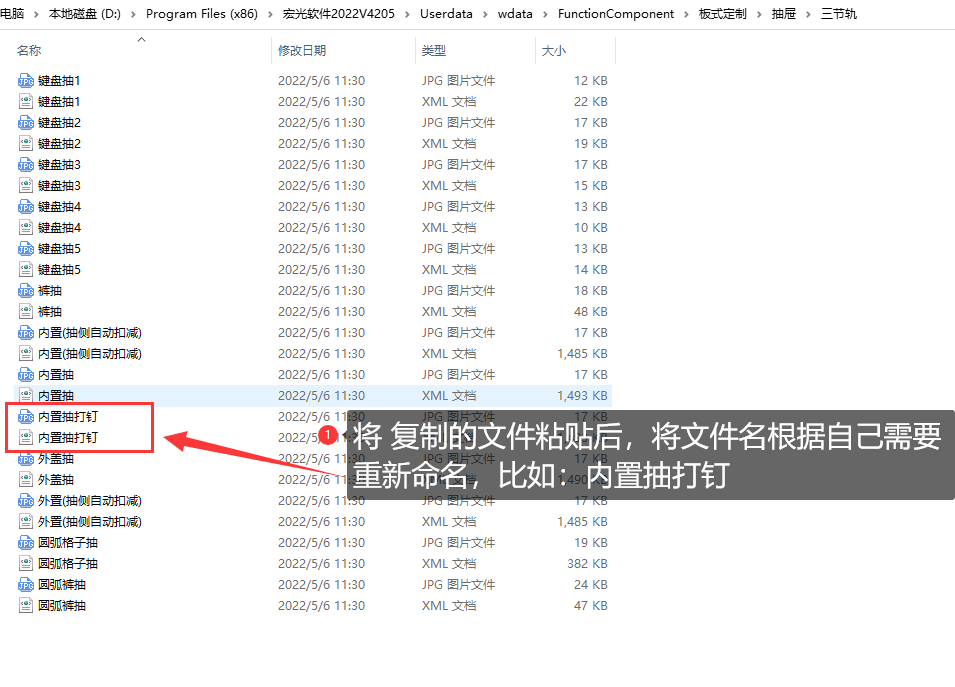Viewport: 955px width, 687px height.
Task: Click the 键盘抽5 JPG icon
Action: (26, 248)
